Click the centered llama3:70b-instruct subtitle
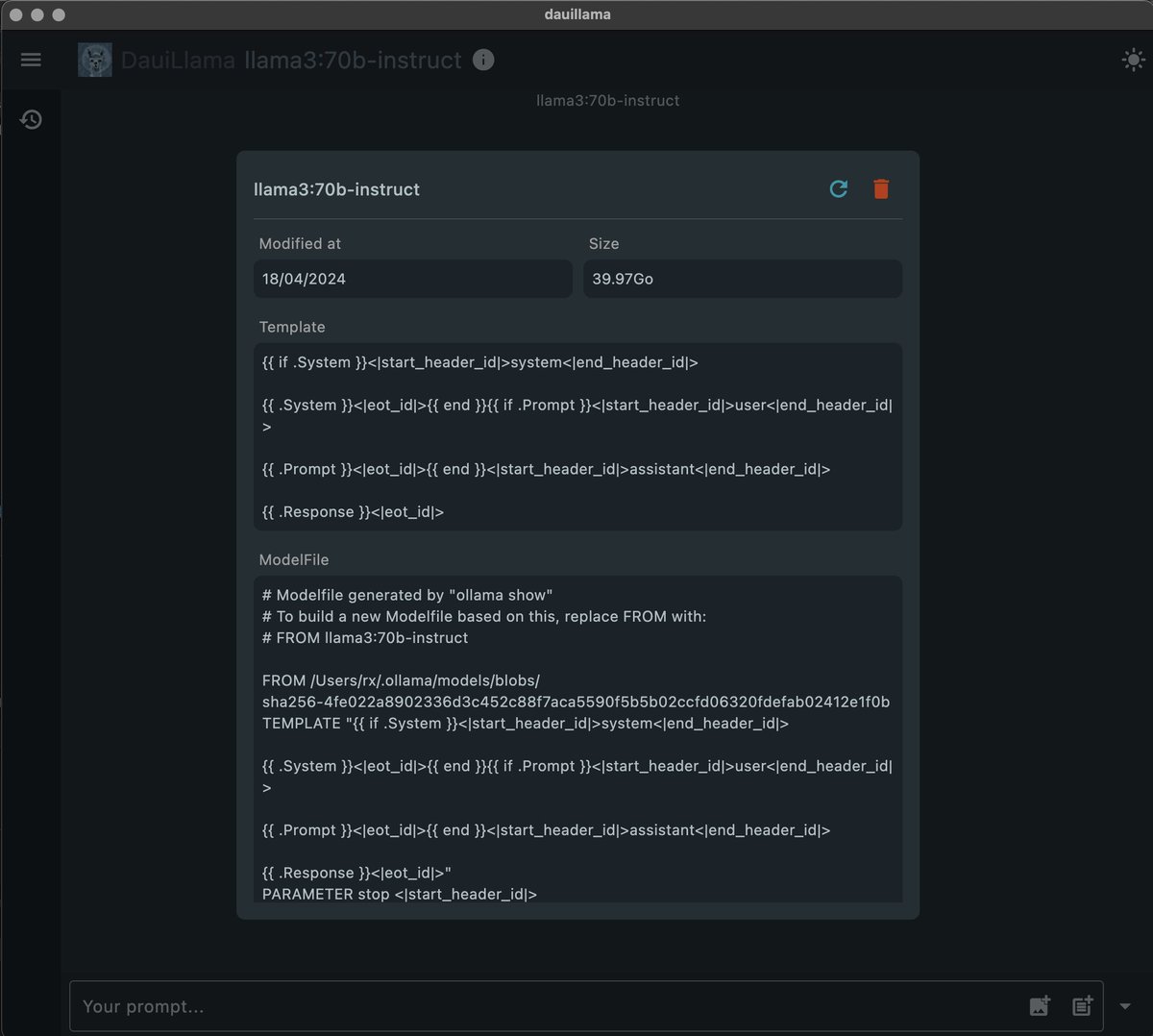Image resolution: width=1153 pixels, height=1036 pixels. click(x=607, y=100)
